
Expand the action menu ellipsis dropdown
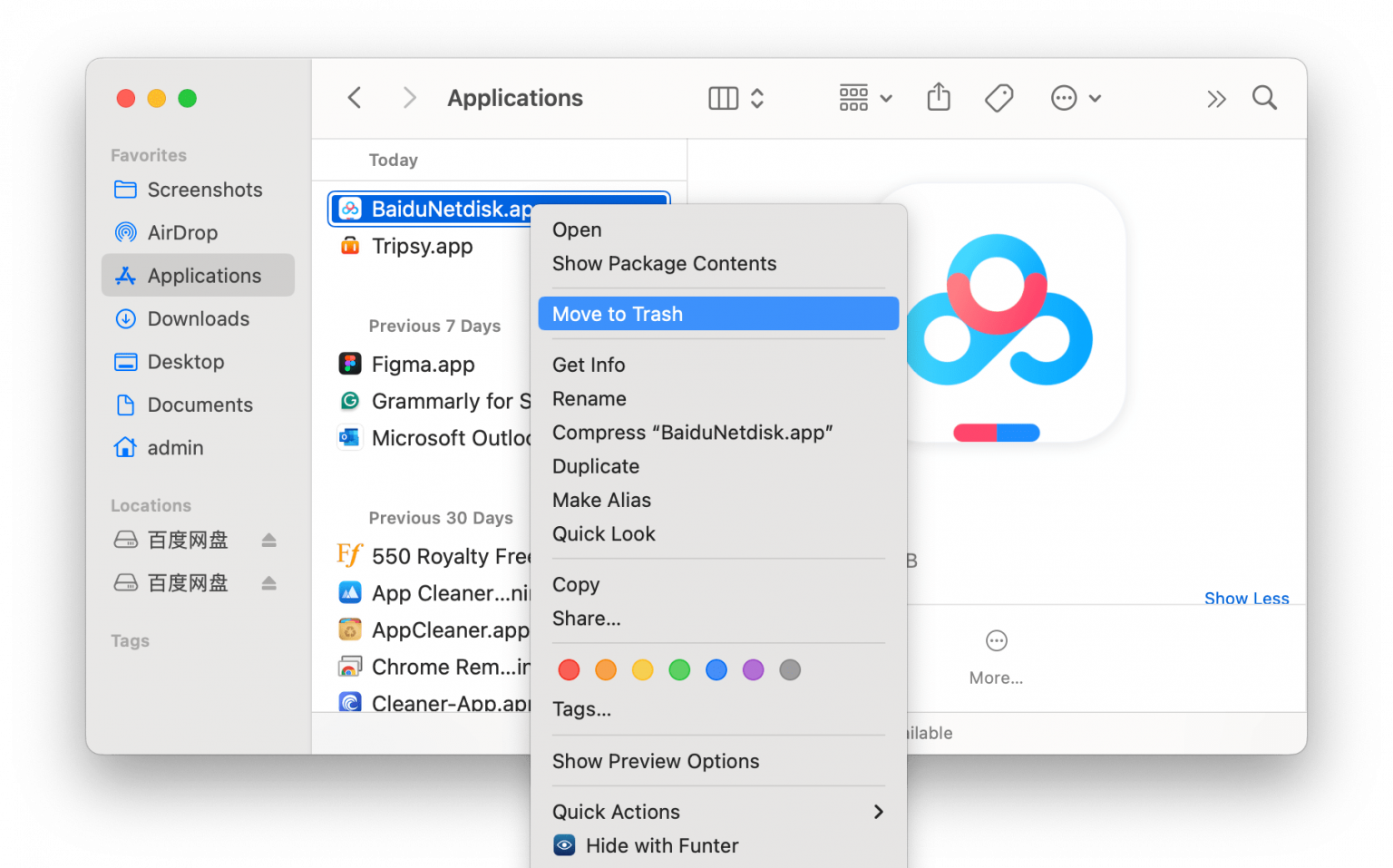coord(1076,98)
